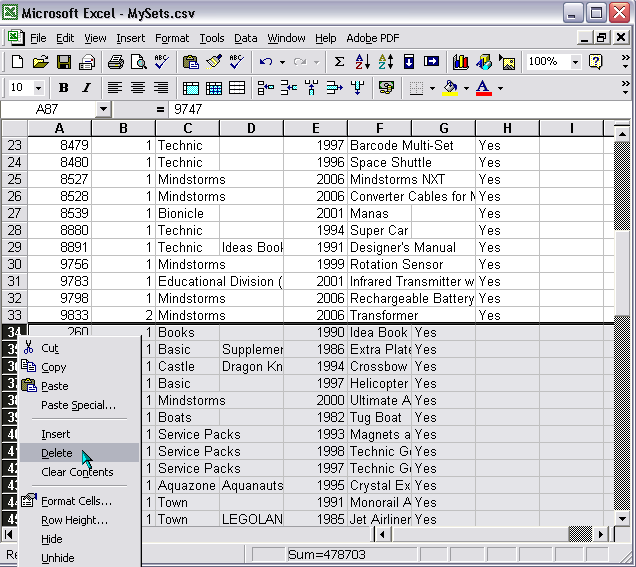This screenshot has height=567, width=636.
Task: Save the file with floppy icon
Action: [64, 62]
